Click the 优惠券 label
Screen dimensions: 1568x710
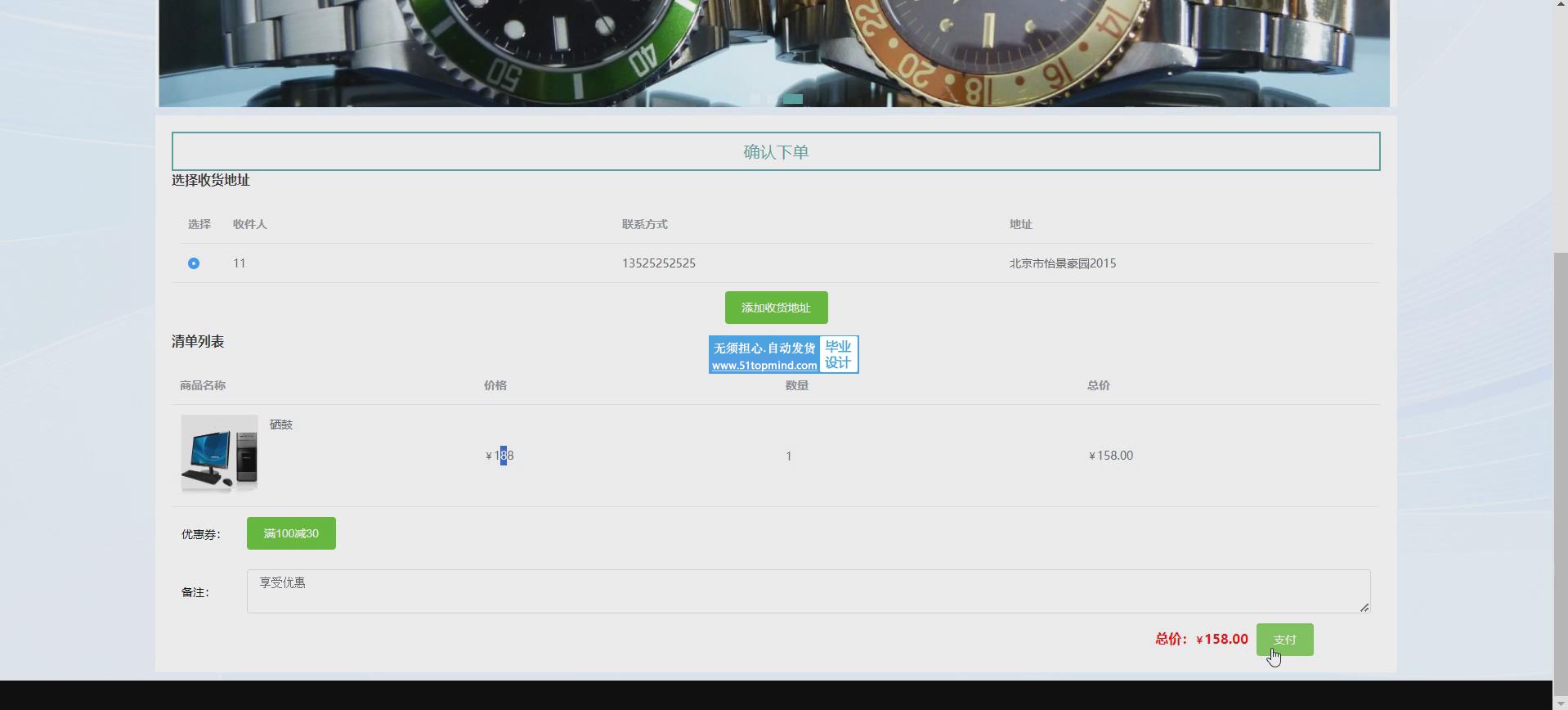pos(201,534)
